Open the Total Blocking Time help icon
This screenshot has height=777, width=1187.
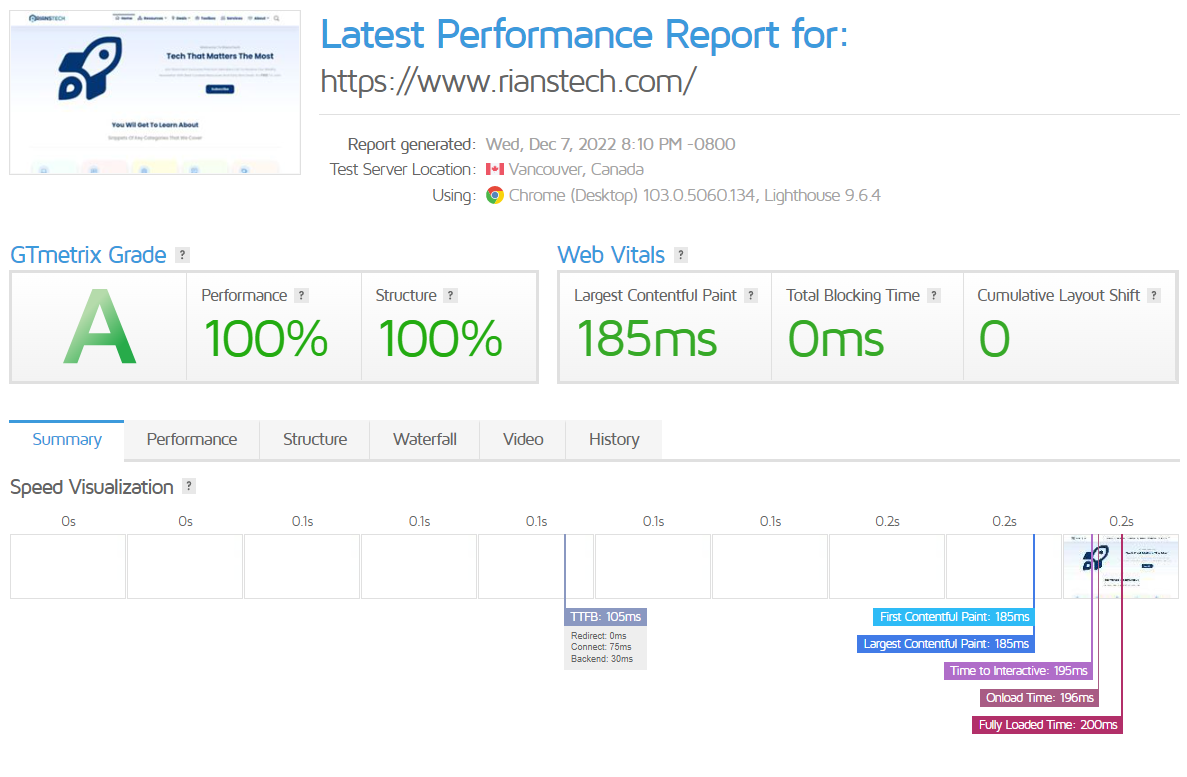[934, 295]
